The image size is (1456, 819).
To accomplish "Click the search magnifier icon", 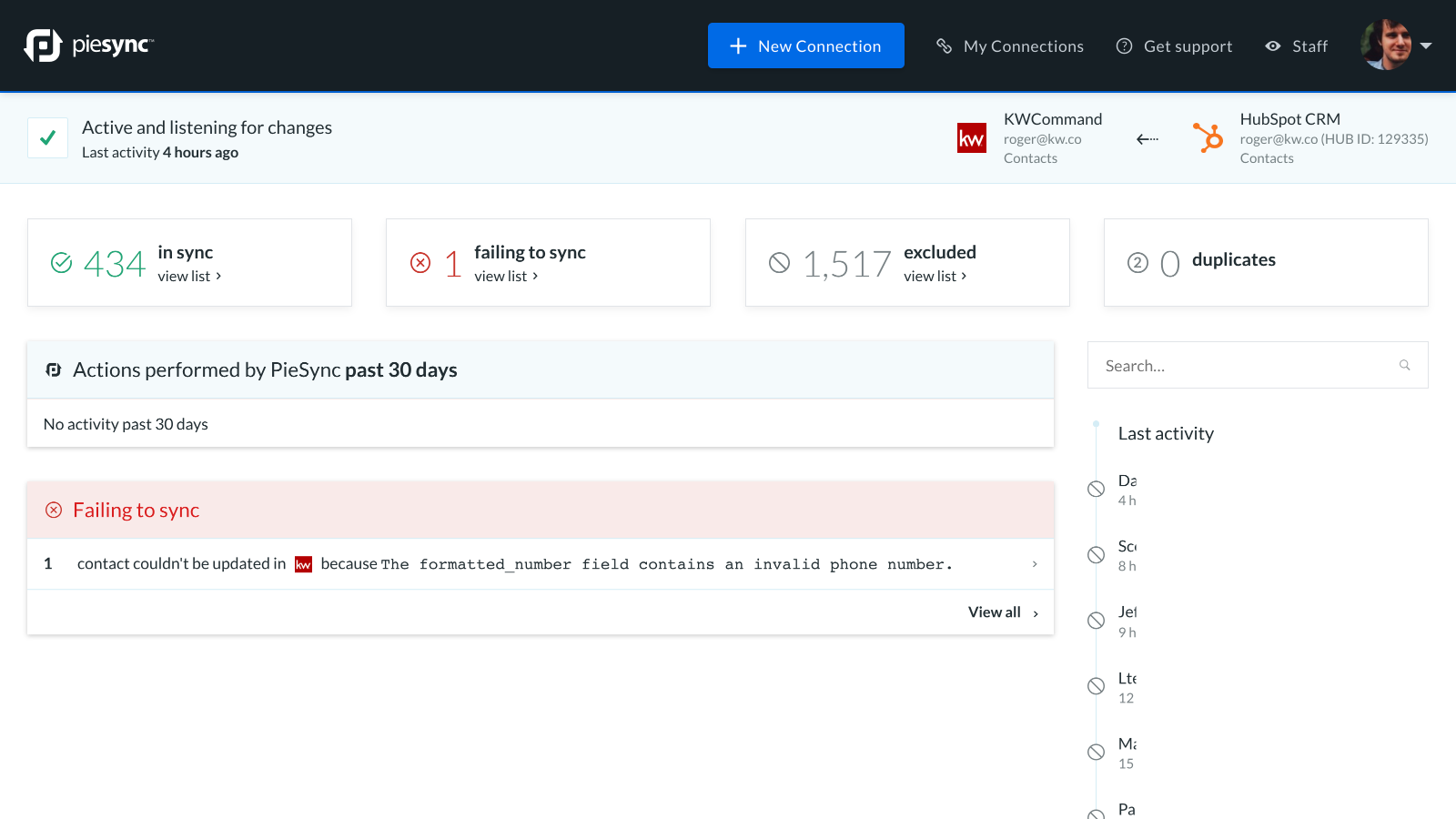I will tap(1405, 365).
